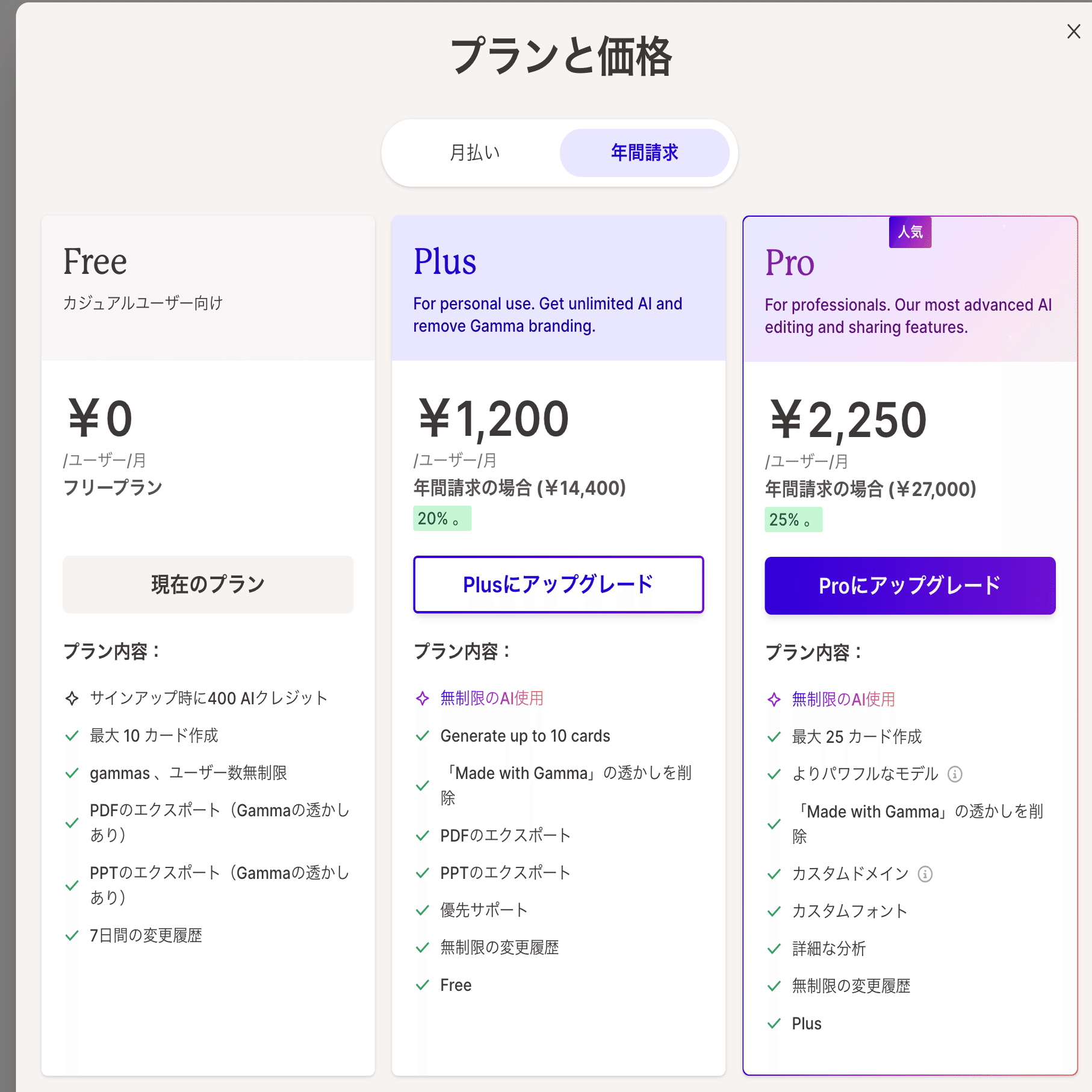Click checkmark beside 優先サポート

pyautogui.click(x=423, y=910)
